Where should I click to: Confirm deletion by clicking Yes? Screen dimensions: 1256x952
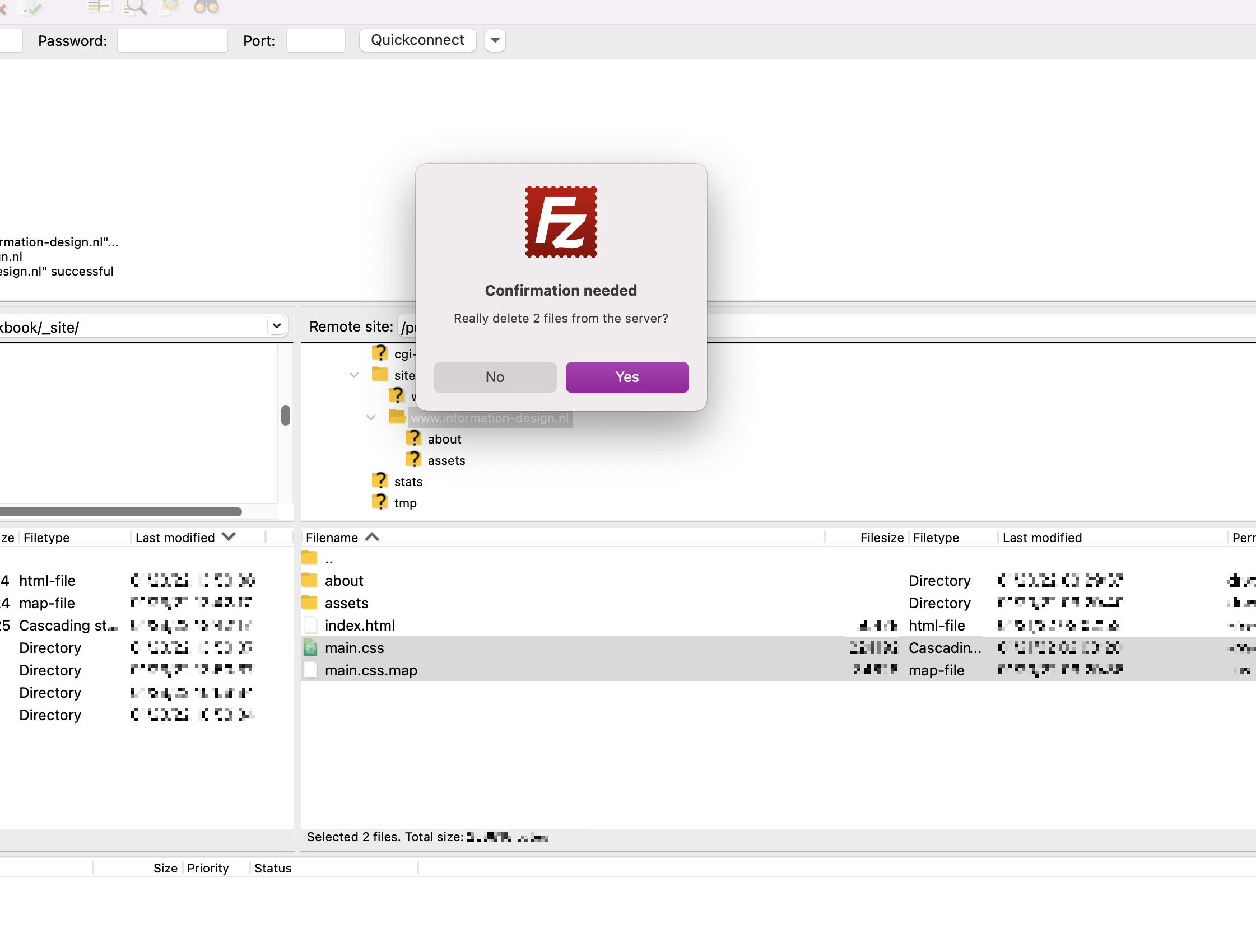point(627,377)
